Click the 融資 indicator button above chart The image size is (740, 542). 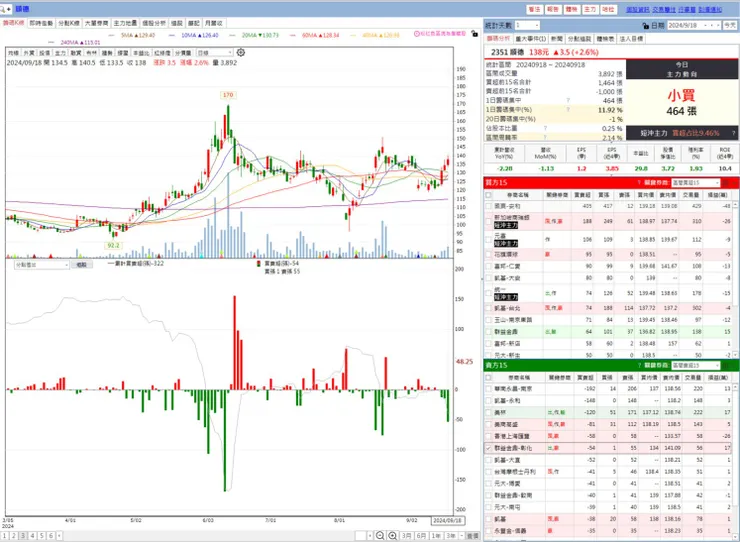(76, 52)
